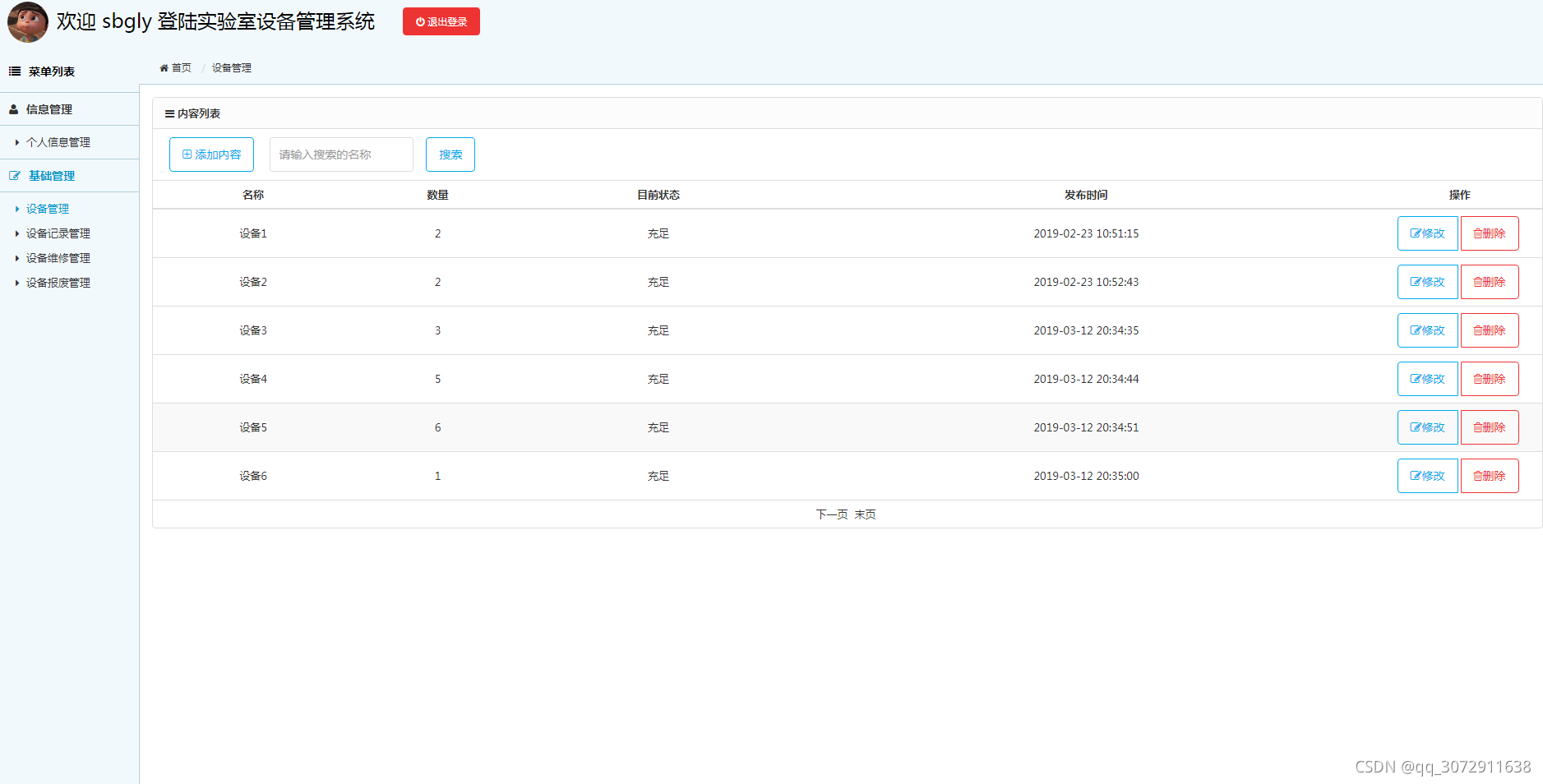Click the timestamp 2019-03-12 20:35:00
This screenshot has width=1543, height=784.
1086,476
